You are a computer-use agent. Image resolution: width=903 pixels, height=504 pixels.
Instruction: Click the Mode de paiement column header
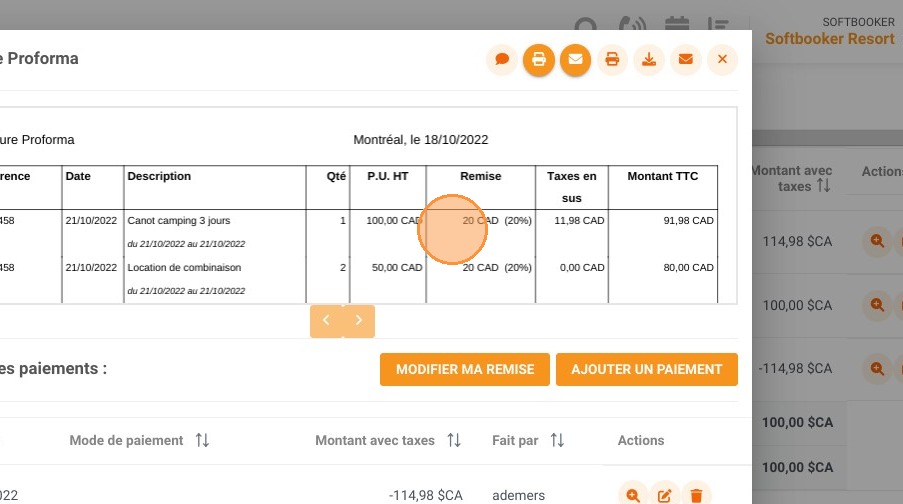(x=126, y=441)
